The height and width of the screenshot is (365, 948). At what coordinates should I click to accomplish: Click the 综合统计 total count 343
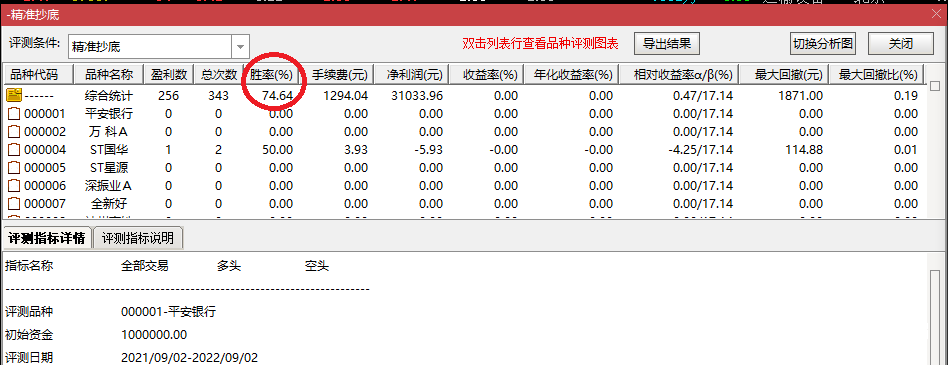(x=218, y=95)
